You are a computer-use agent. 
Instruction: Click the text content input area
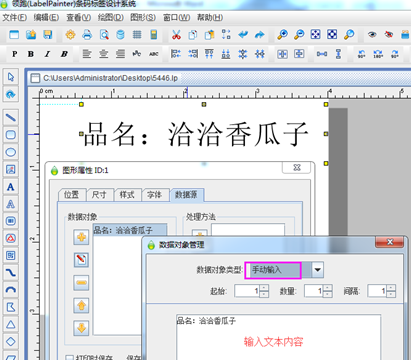[x=278, y=337]
